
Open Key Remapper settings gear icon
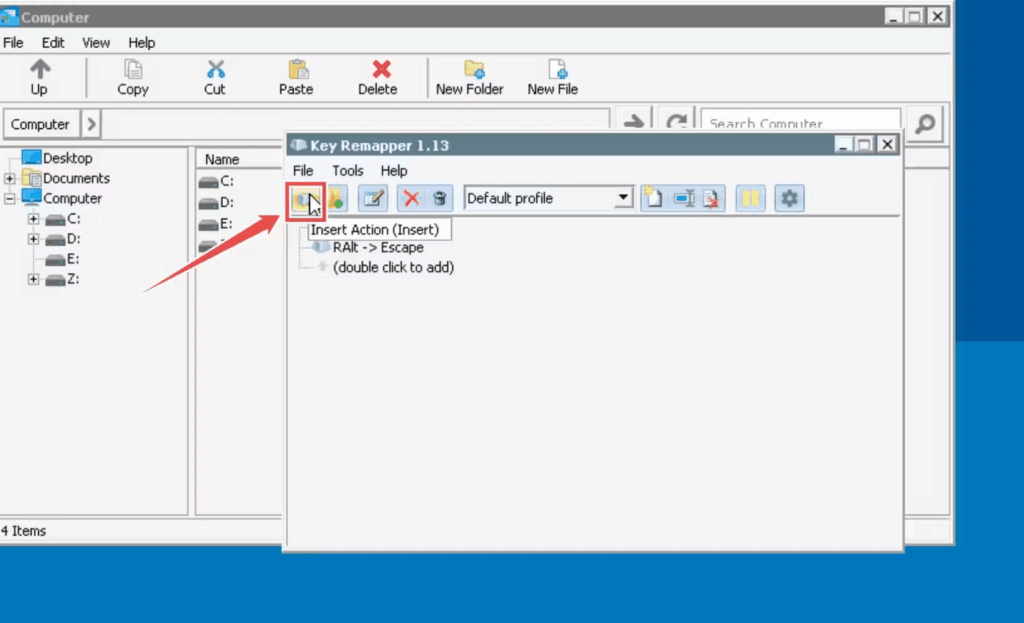point(790,199)
